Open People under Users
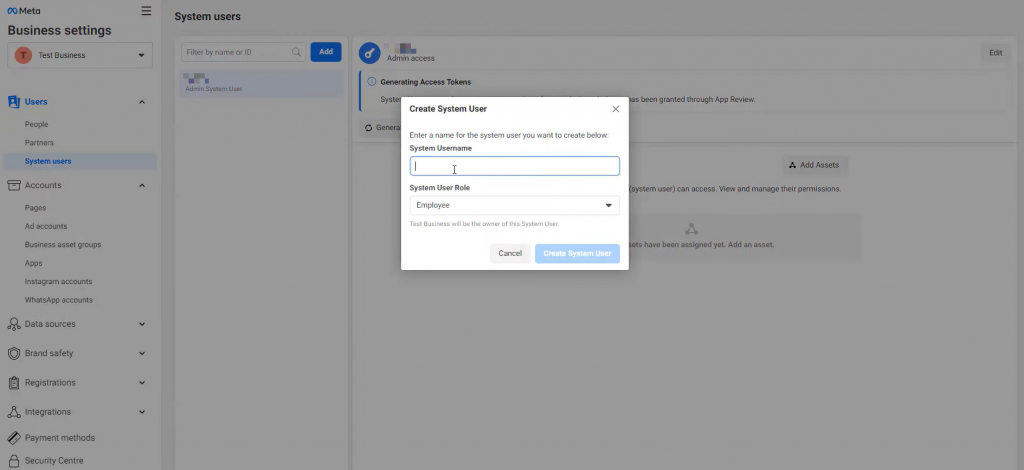This screenshot has width=1024, height=470. 37,124
